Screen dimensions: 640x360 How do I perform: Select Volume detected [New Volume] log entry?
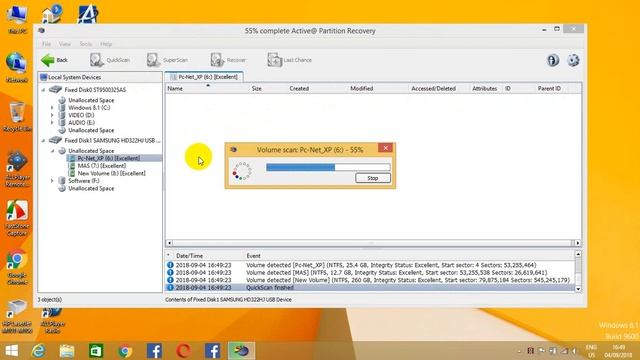coord(370,280)
